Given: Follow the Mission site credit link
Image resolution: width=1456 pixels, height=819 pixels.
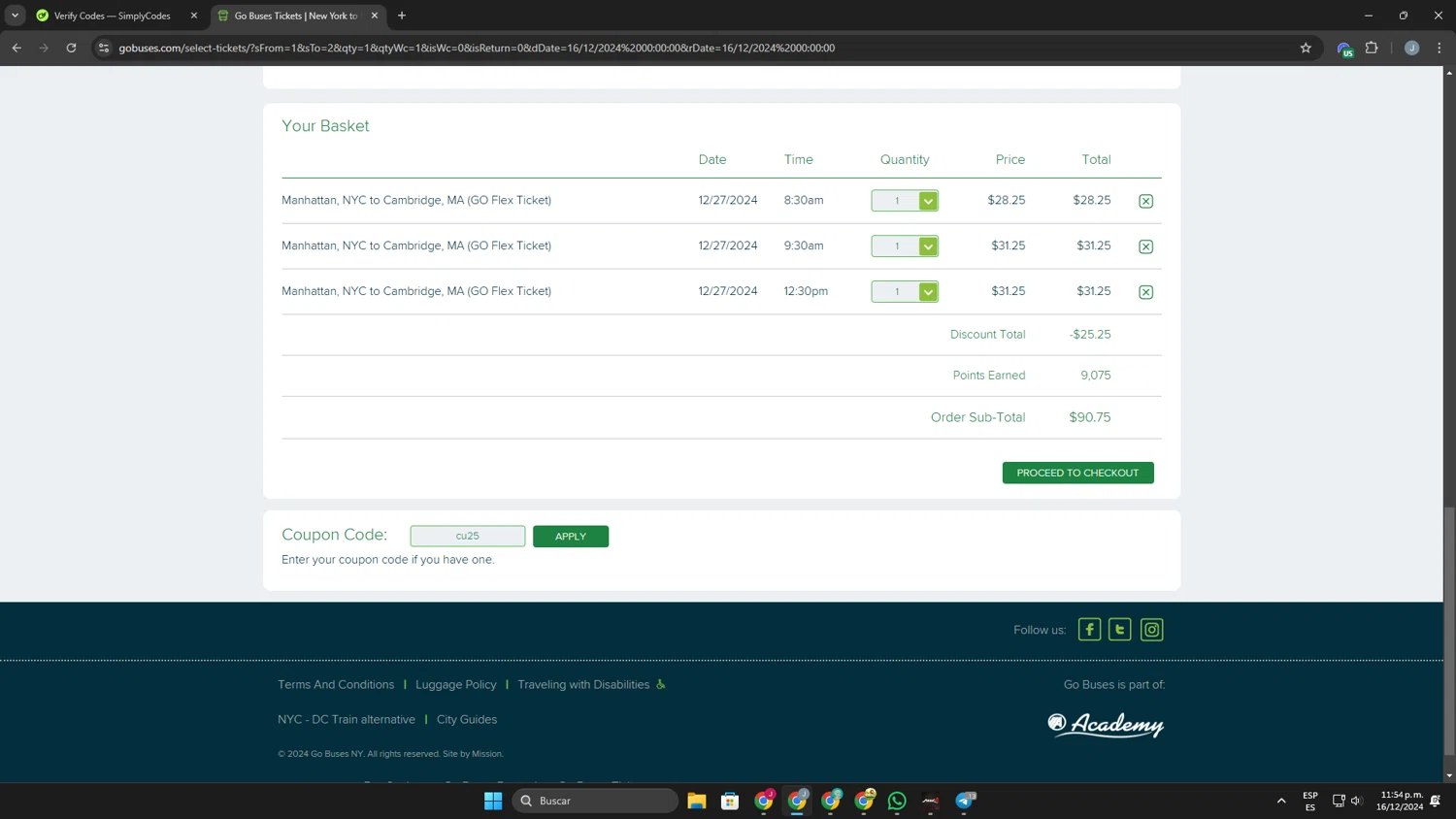Looking at the screenshot, I should coord(486,754).
